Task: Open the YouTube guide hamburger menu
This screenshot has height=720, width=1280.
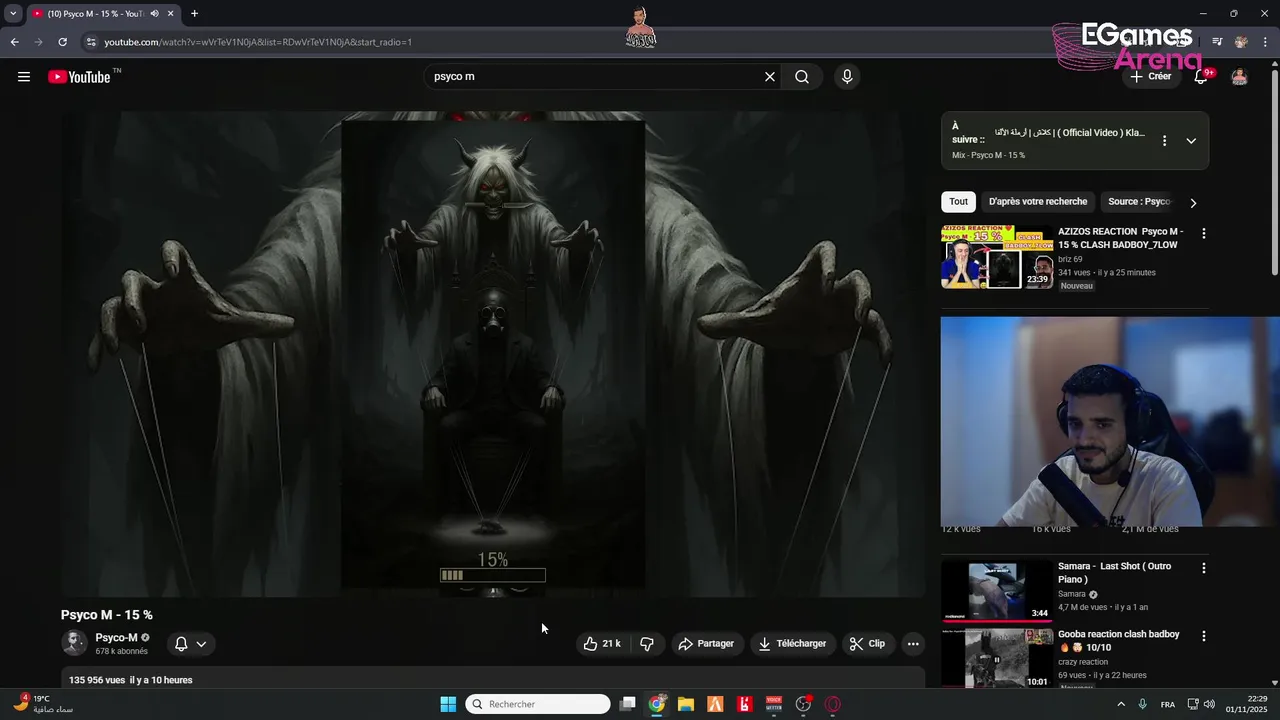Action: (24, 77)
